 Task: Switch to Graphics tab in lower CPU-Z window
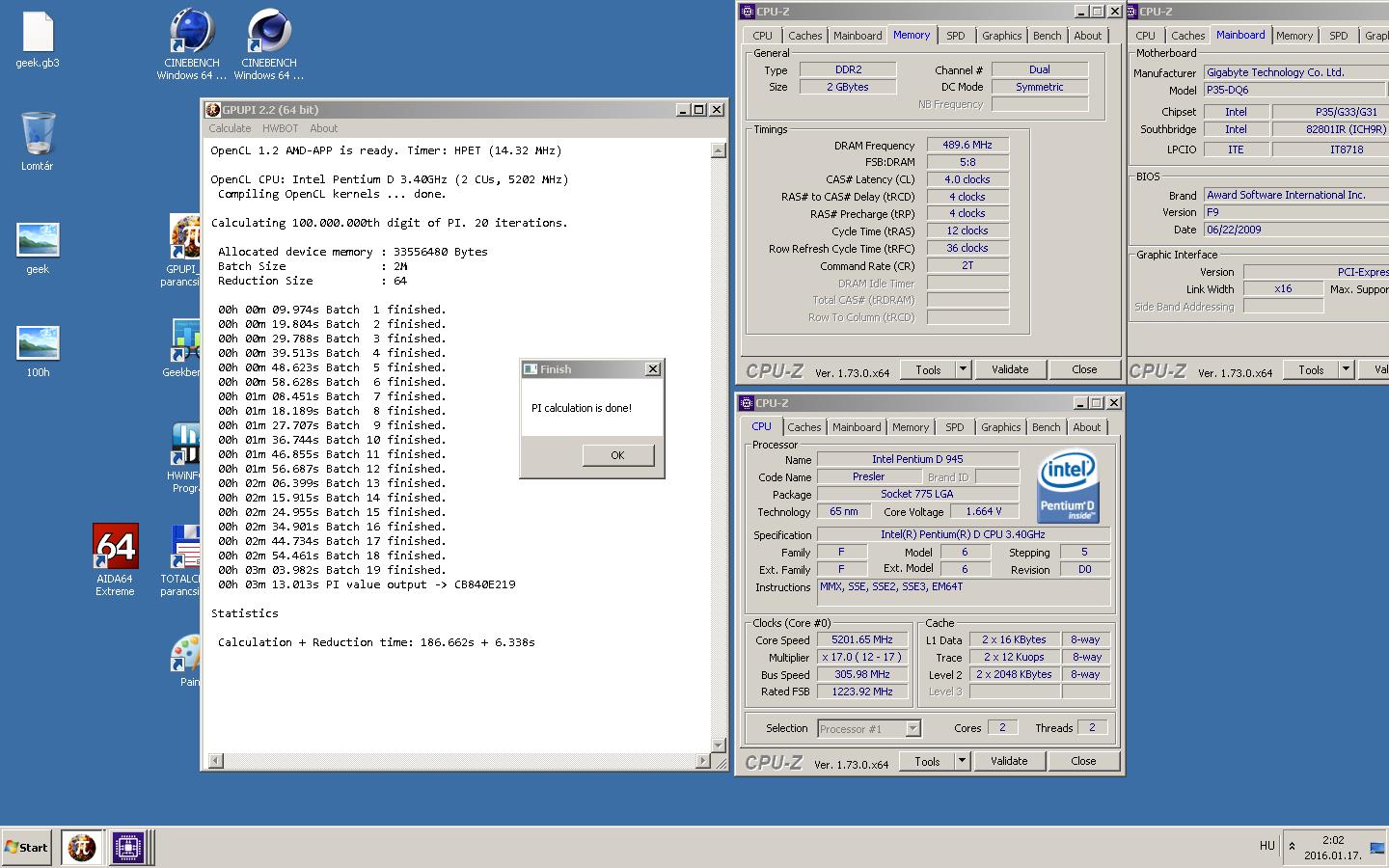pyautogui.click(x=1000, y=427)
